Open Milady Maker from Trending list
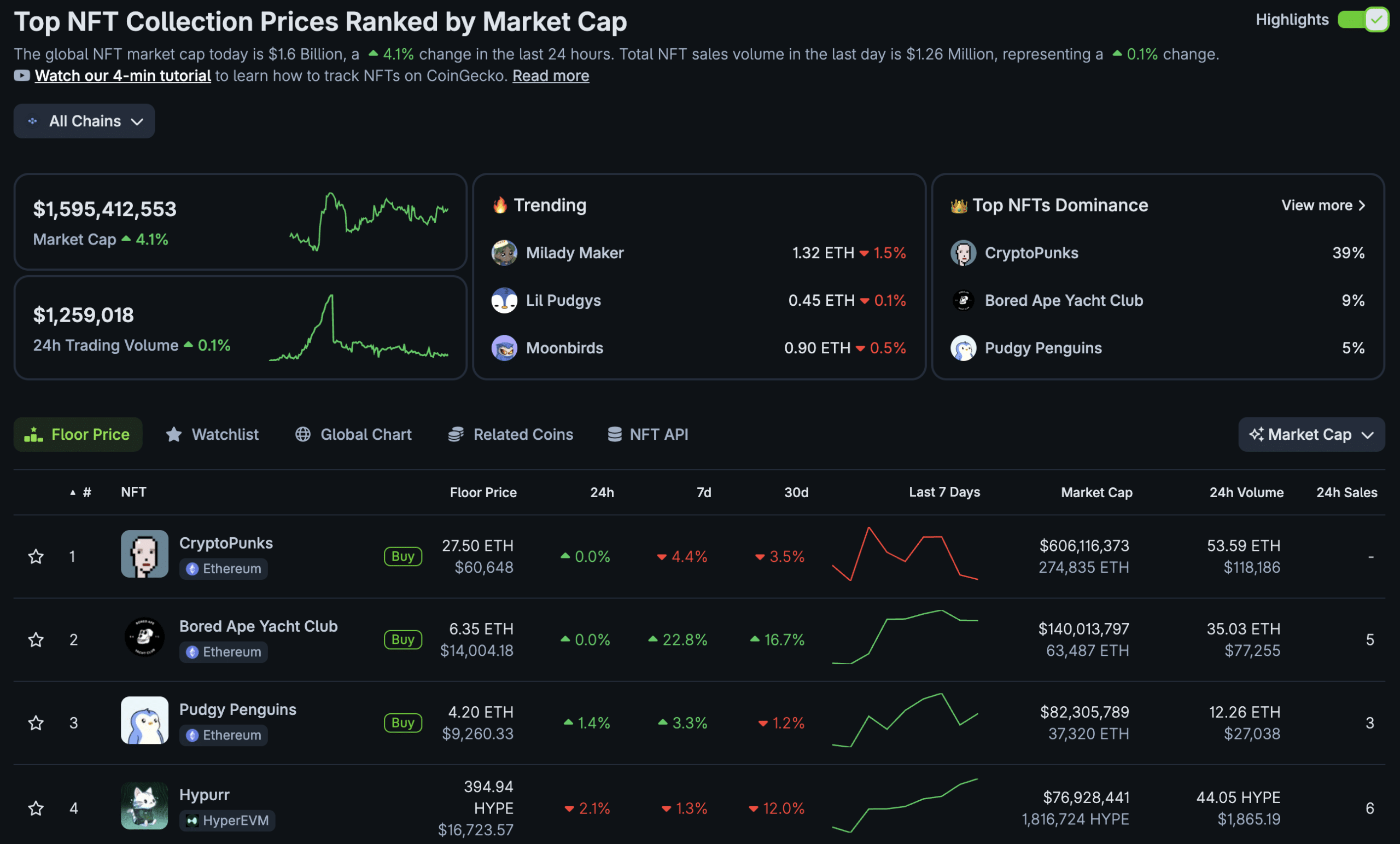This screenshot has height=844, width=1400. click(x=574, y=253)
